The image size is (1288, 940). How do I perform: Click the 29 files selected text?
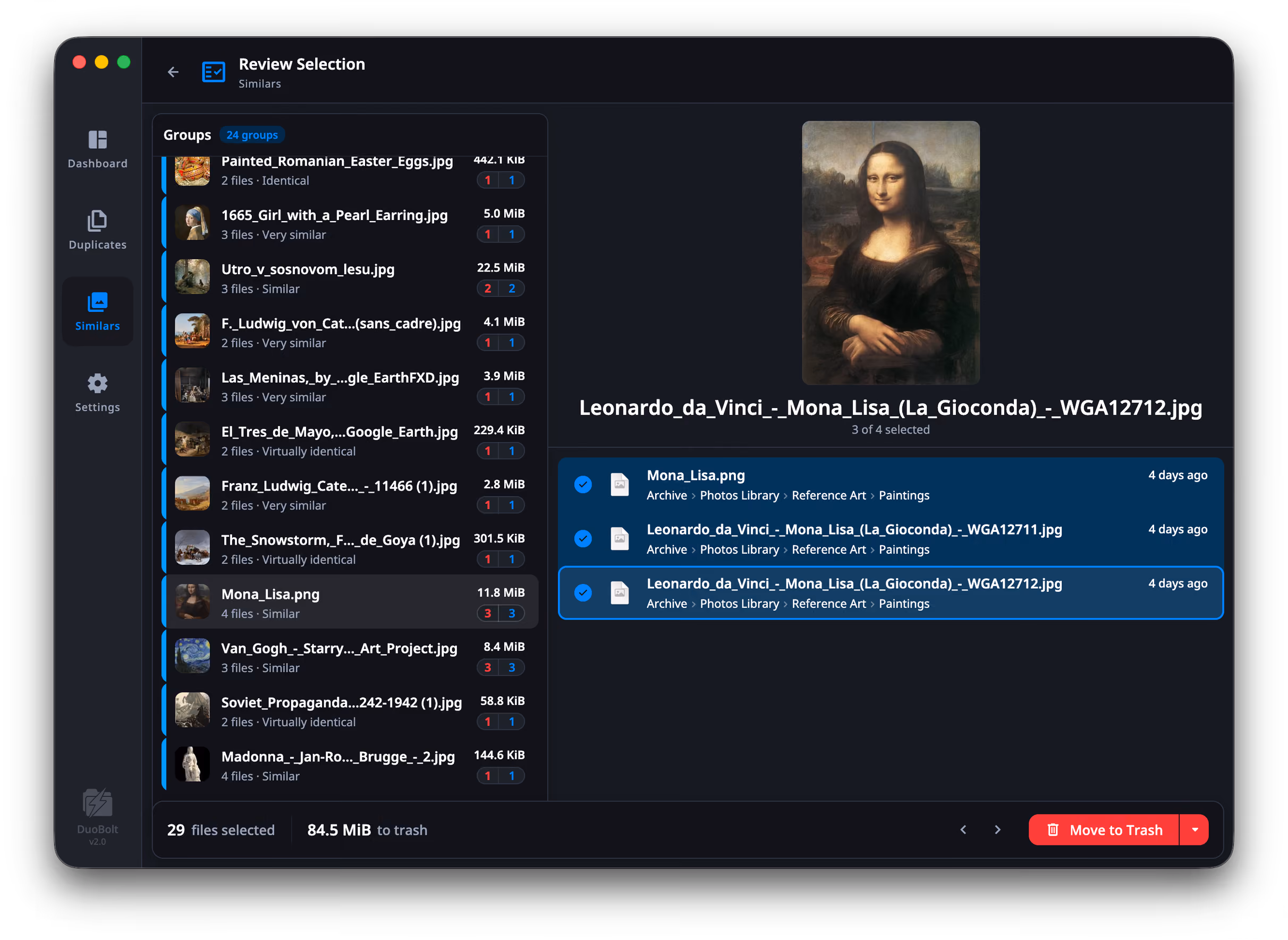pyautogui.click(x=221, y=830)
